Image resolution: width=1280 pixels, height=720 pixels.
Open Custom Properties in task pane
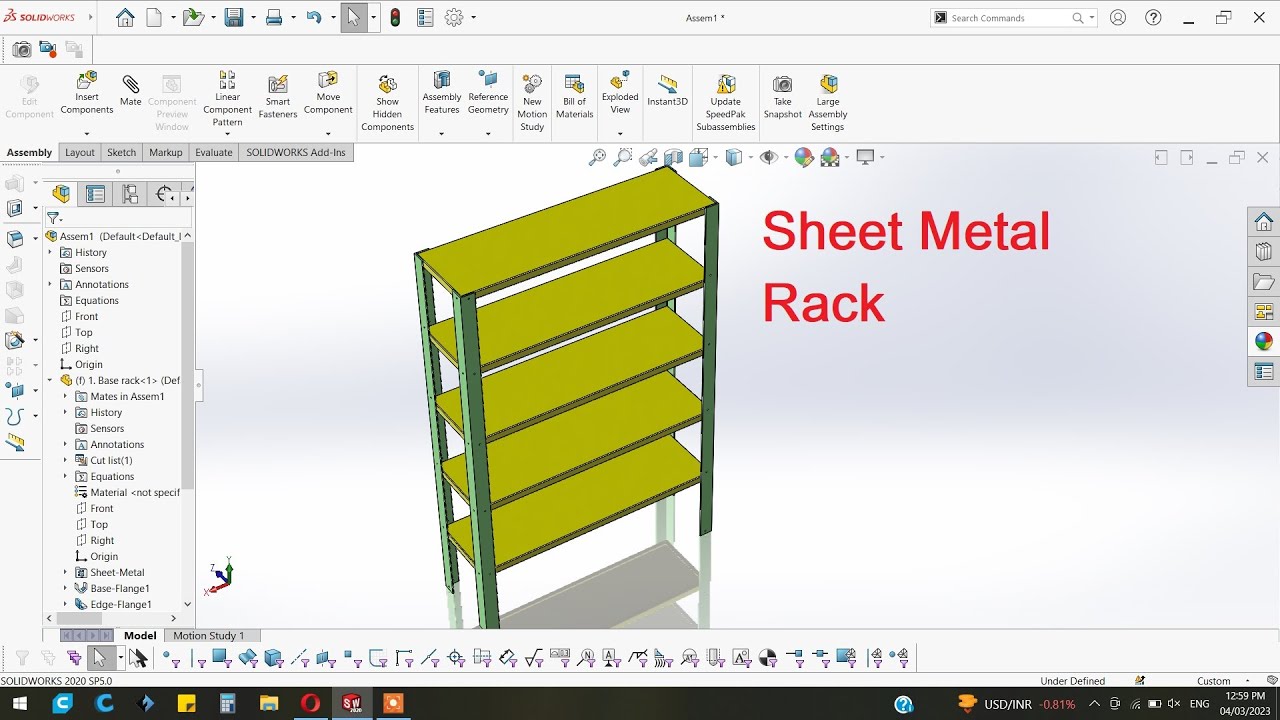(1264, 372)
